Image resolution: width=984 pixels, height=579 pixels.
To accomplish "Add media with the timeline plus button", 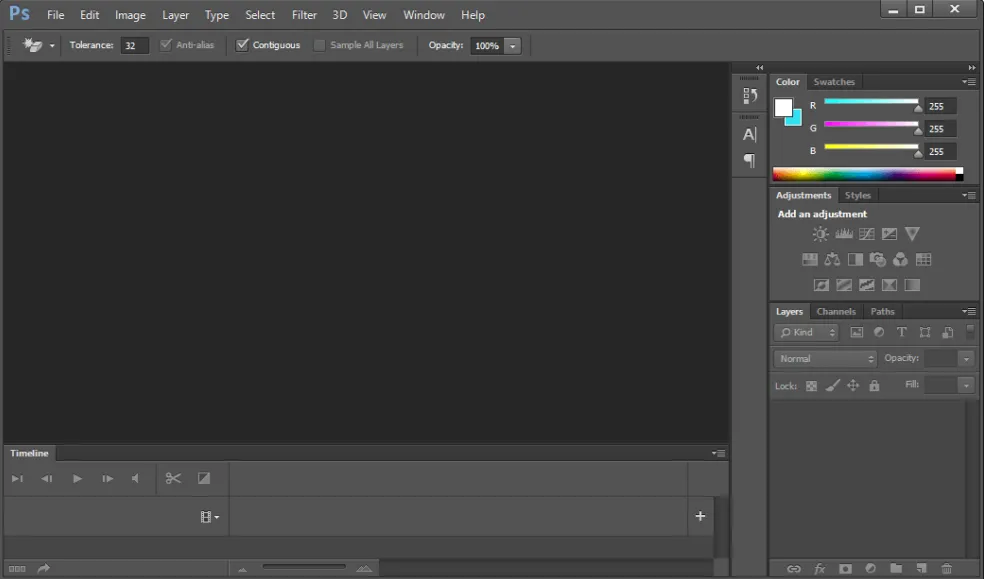I will (700, 516).
